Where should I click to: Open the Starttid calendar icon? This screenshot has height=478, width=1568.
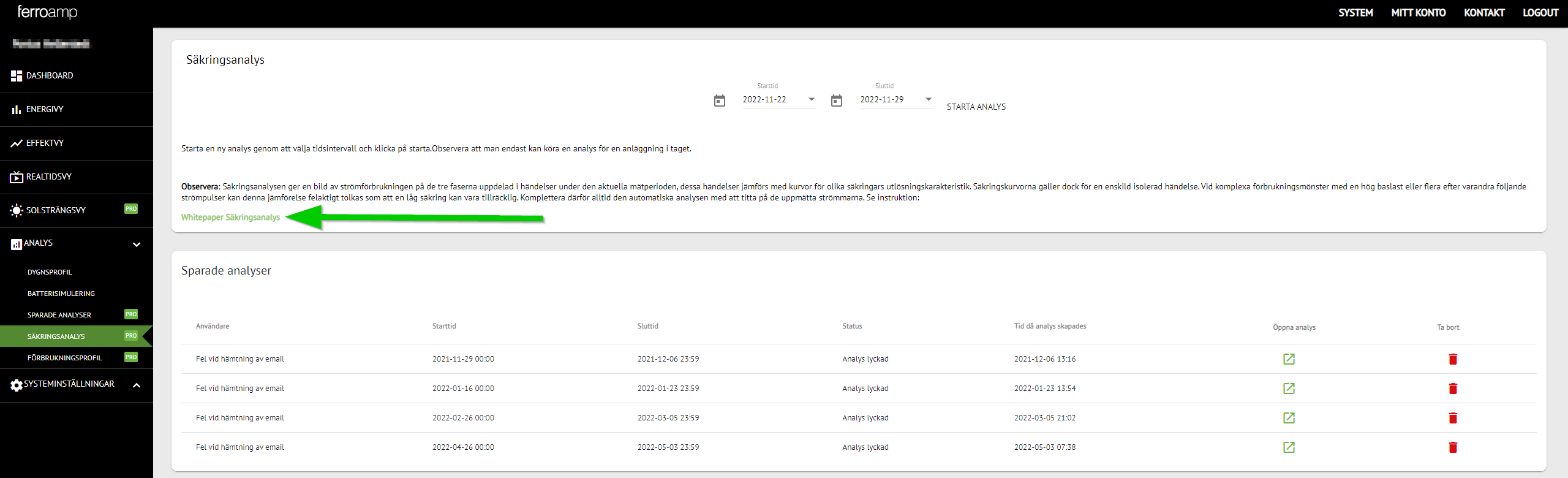coord(720,101)
